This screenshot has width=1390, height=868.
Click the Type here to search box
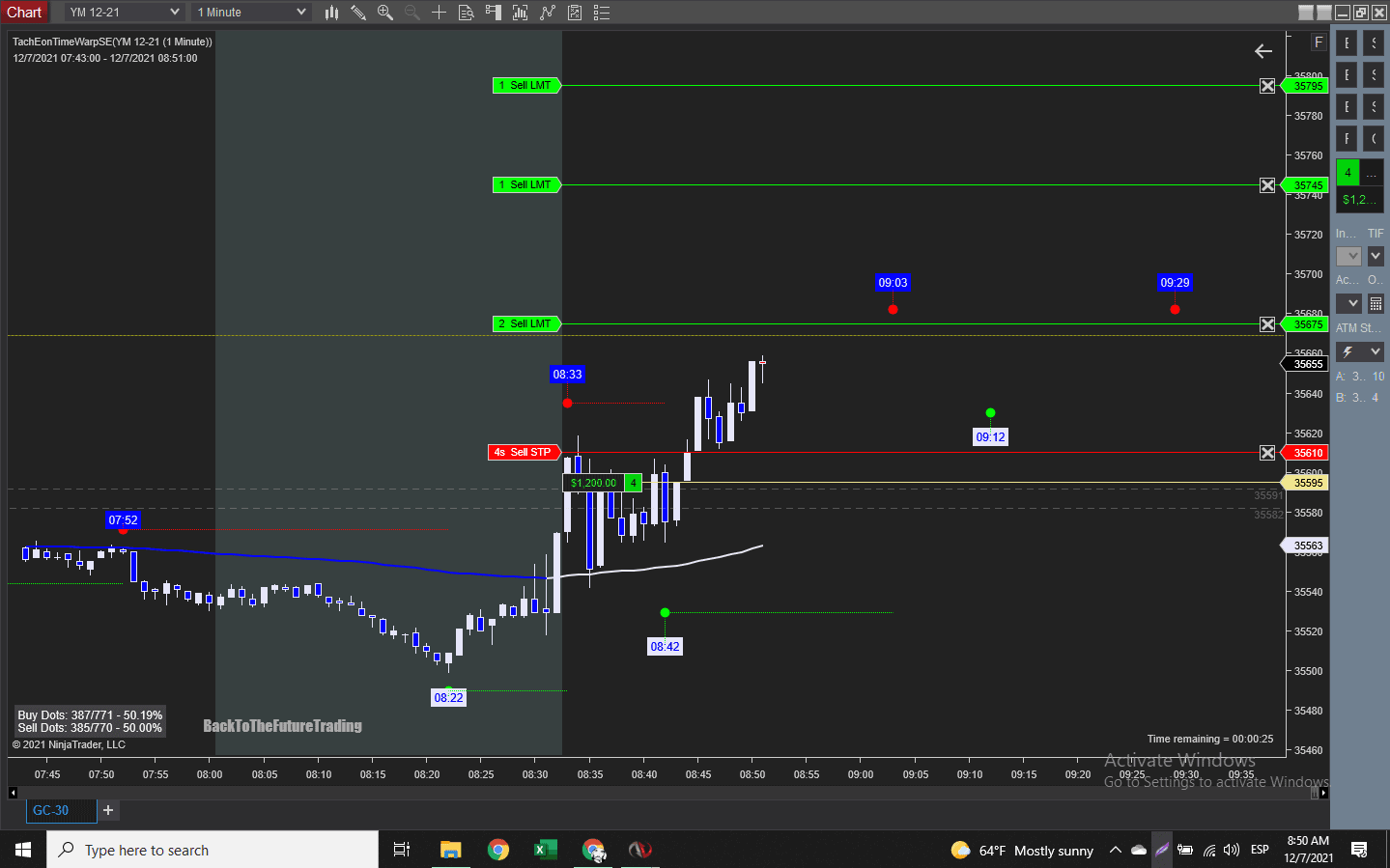pyautogui.click(x=213, y=850)
